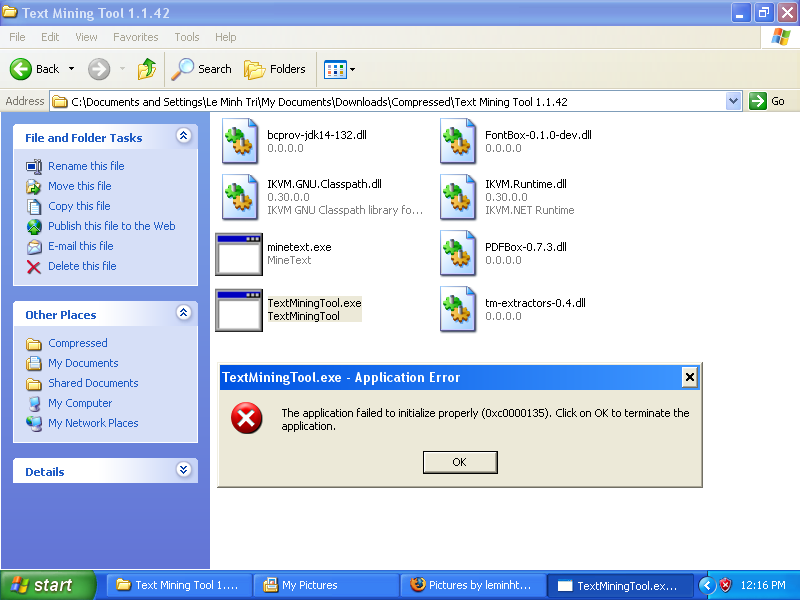Expand hidden system tray icons
The width and height of the screenshot is (800, 600).
pos(707,585)
